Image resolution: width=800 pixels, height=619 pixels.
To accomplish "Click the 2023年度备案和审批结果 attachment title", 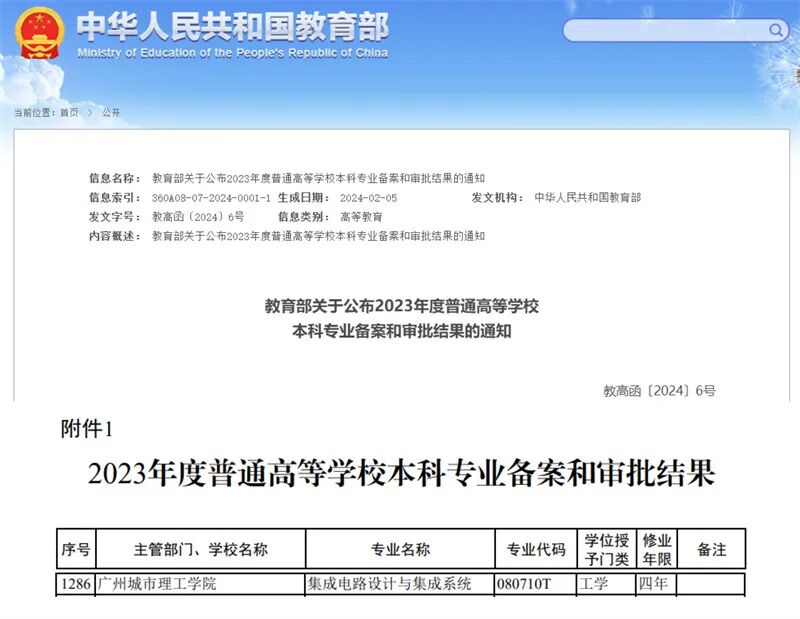I will pyautogui.click(x=400, y=473).
